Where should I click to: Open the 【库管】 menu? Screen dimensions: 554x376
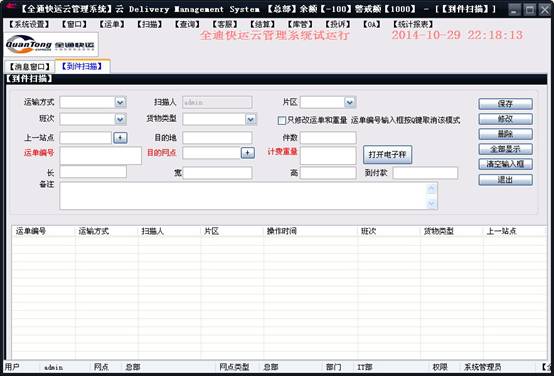coord(300,24)
